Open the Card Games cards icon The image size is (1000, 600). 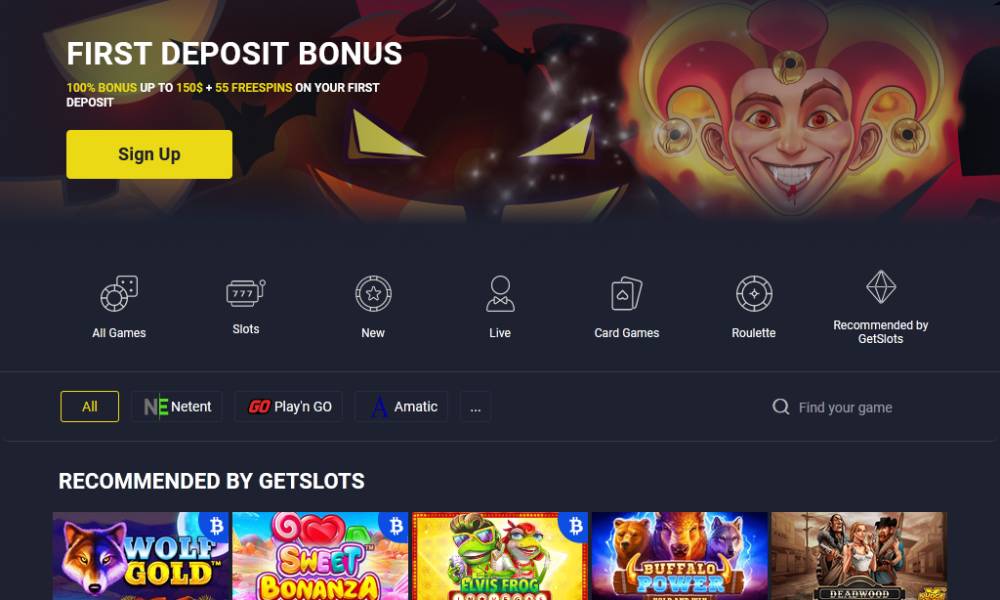pos(626,293)
